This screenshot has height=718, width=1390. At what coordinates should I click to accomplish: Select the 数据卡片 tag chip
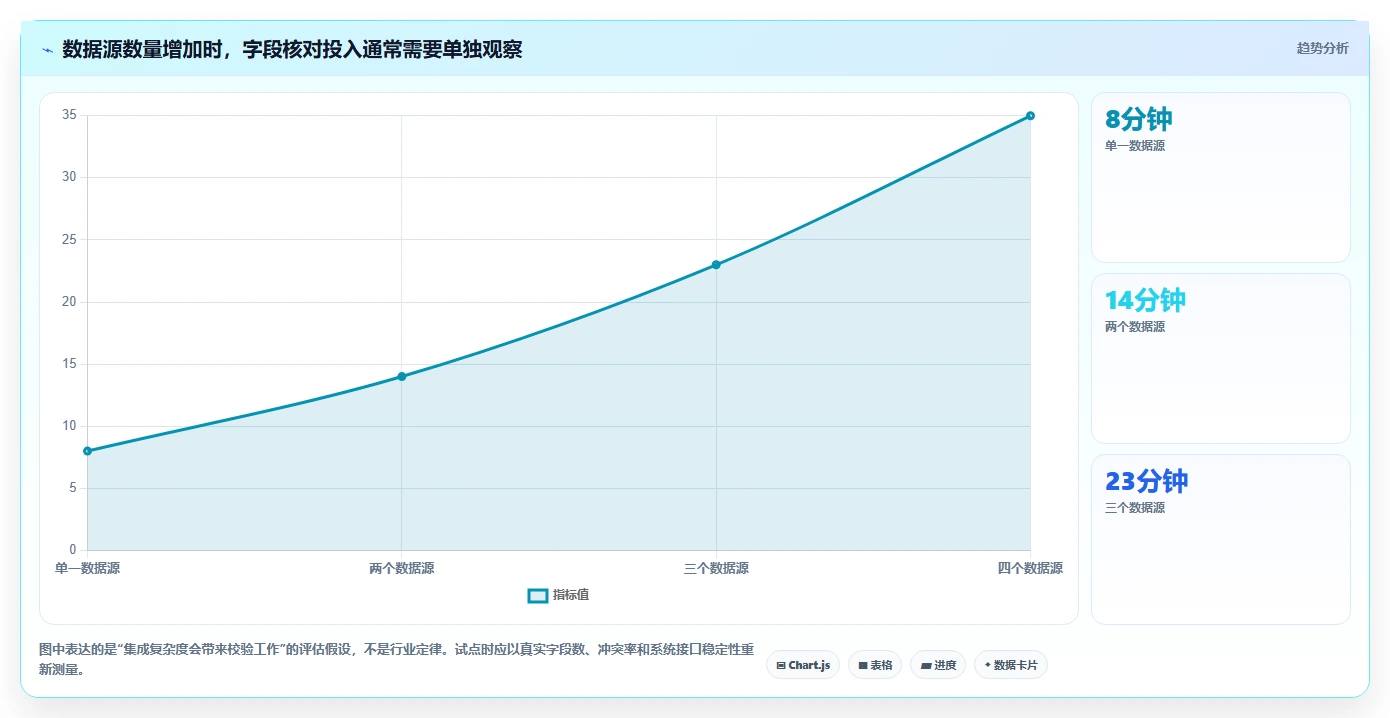(1011, 665)
